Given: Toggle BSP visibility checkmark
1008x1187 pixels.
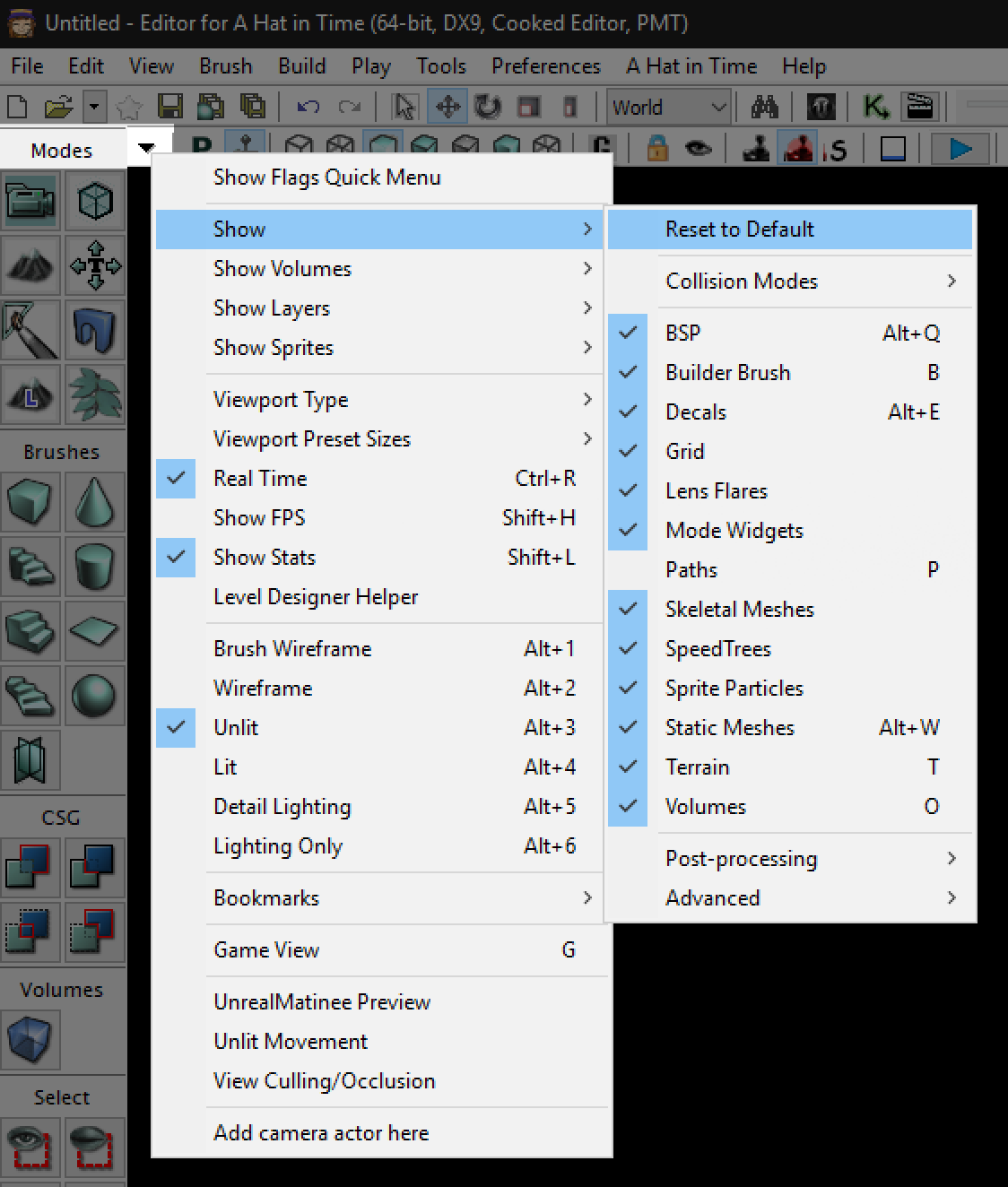Looking at the screenshot, I should [x=791, y=333].
